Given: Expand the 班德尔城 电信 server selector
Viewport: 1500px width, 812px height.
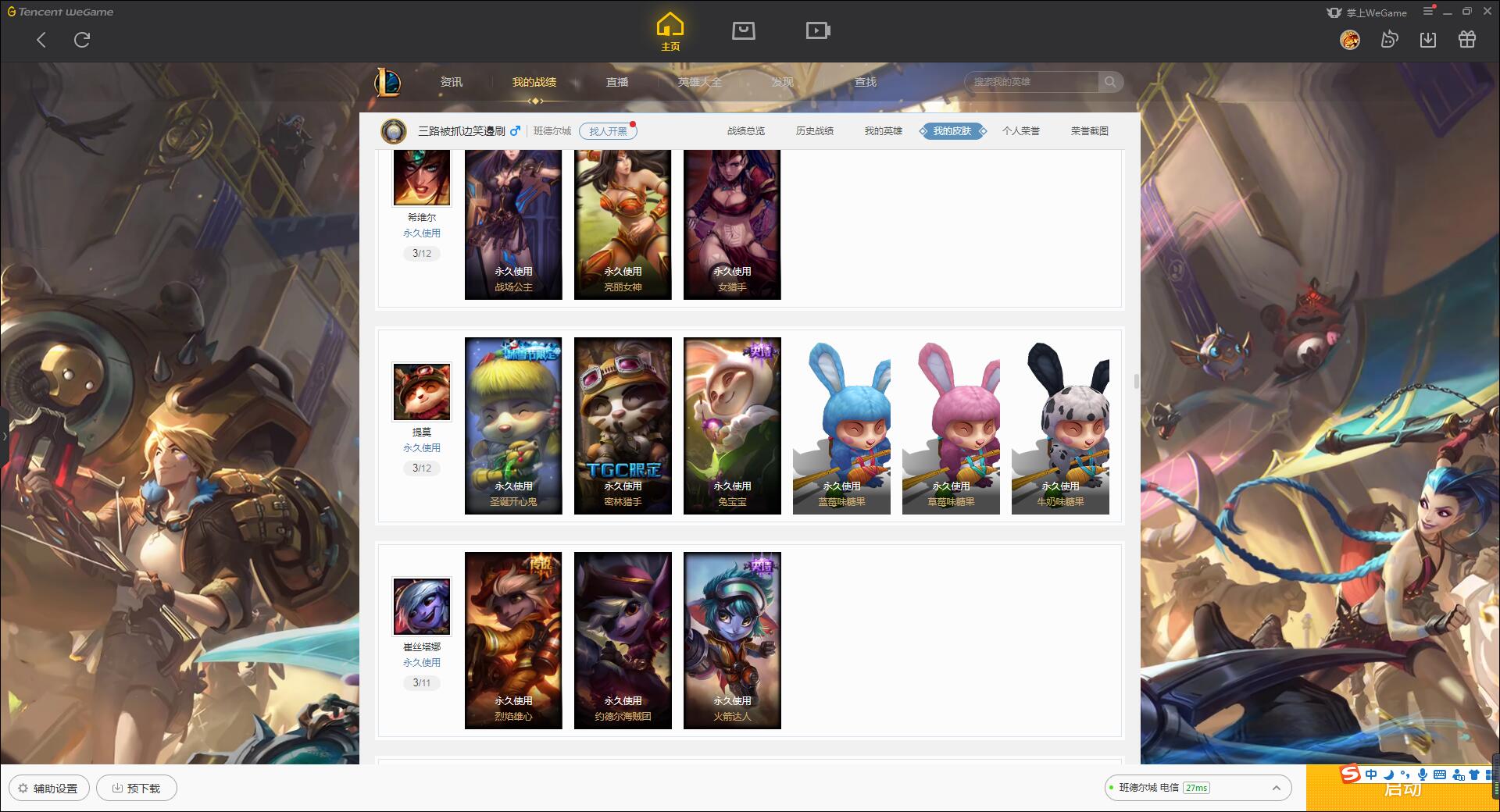Looking at the screenshot, I should [x=1197, y=788].
